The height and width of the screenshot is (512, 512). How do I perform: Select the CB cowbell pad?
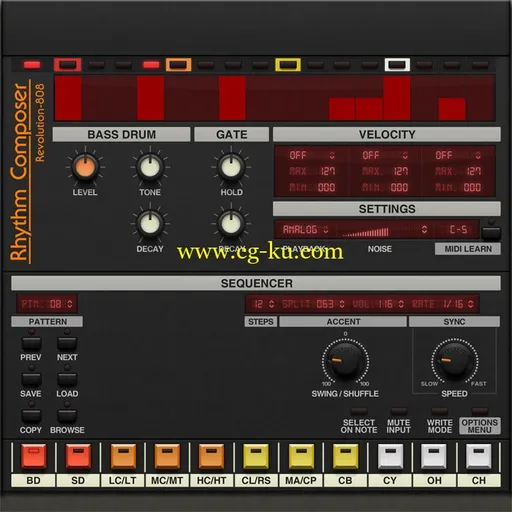click(345, 456)
